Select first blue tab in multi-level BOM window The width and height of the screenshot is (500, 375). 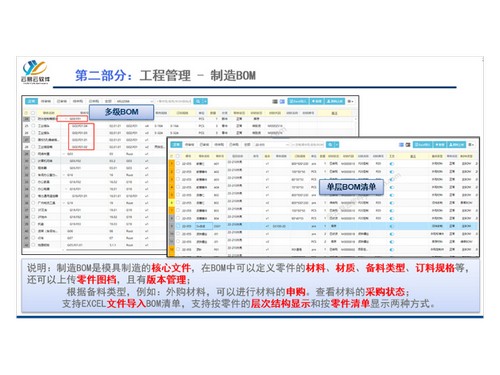pyautogui.click(x=31, y=101)
